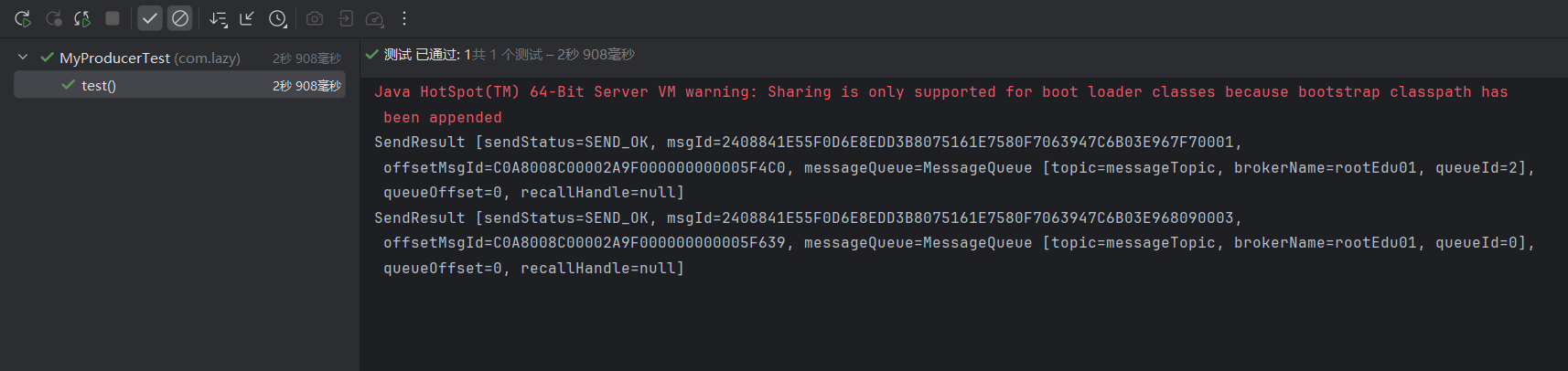Toggle auto-rerun tests icon
Screen dimensions: 1568x371
83,18
